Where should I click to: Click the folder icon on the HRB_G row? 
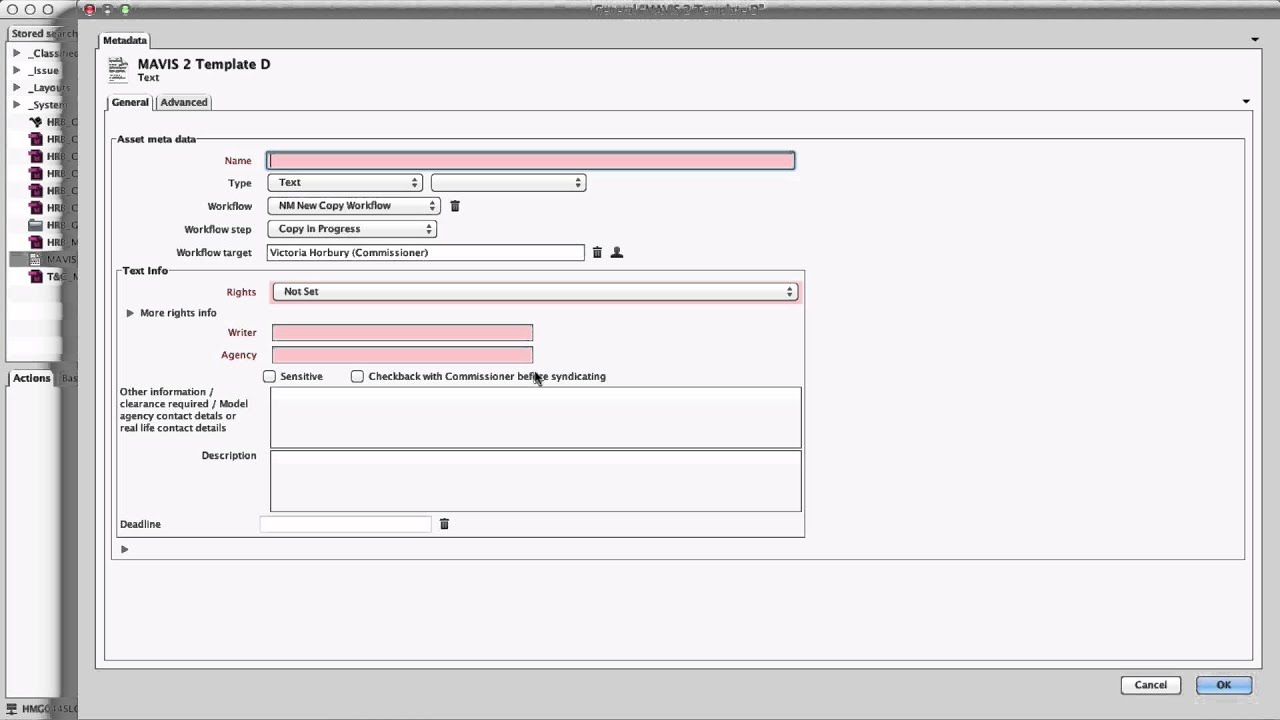coord(36,225)
